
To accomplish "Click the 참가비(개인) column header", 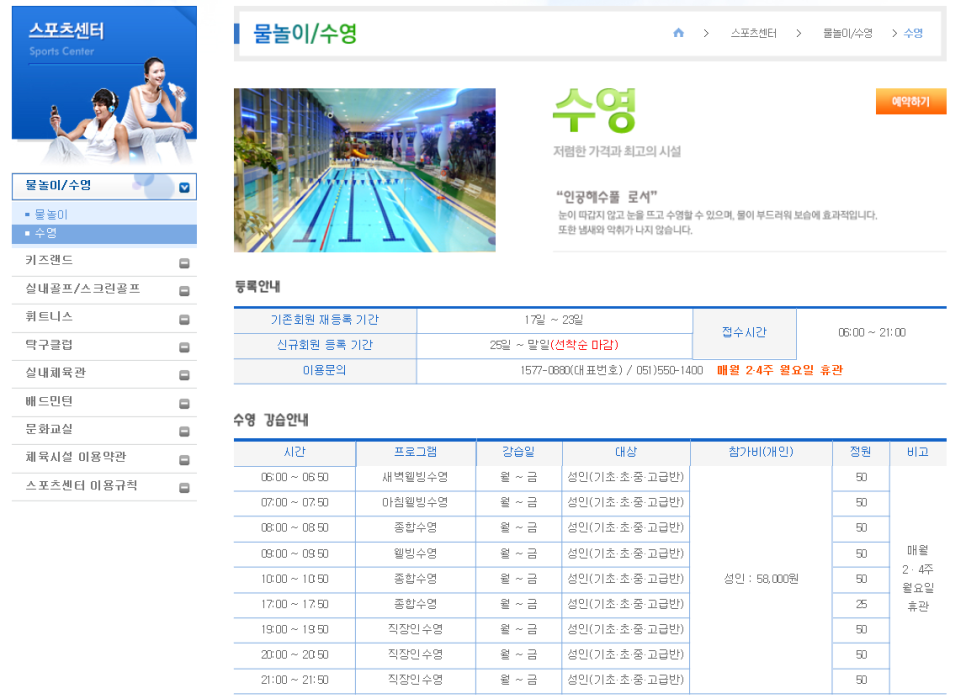I will pyautogui.click(x=761, y=452).
